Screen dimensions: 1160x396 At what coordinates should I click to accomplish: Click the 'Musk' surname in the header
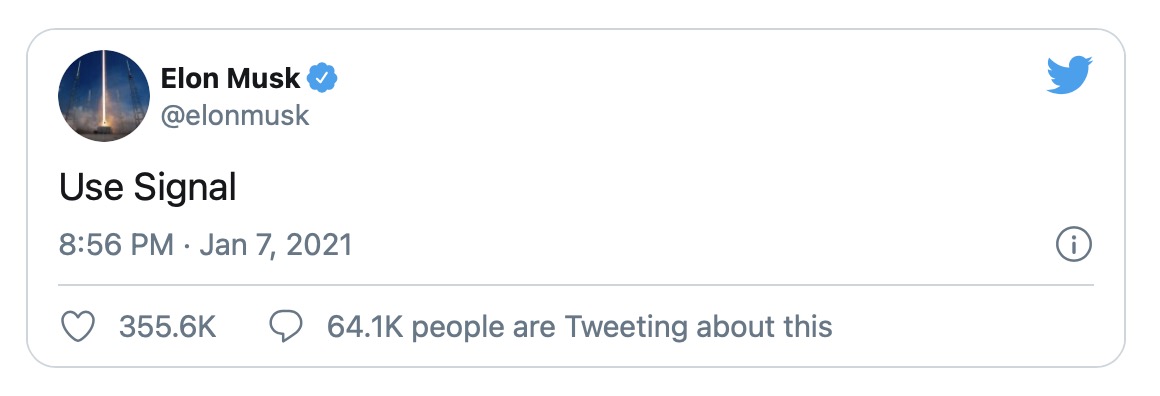point(261,78)
